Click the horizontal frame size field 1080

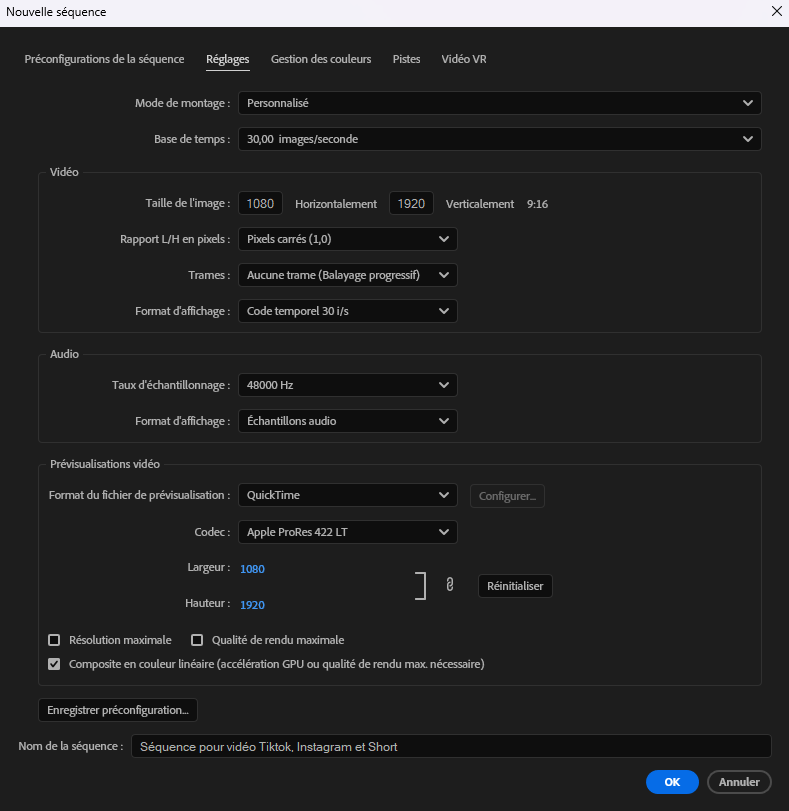click(x=260, y=203)
